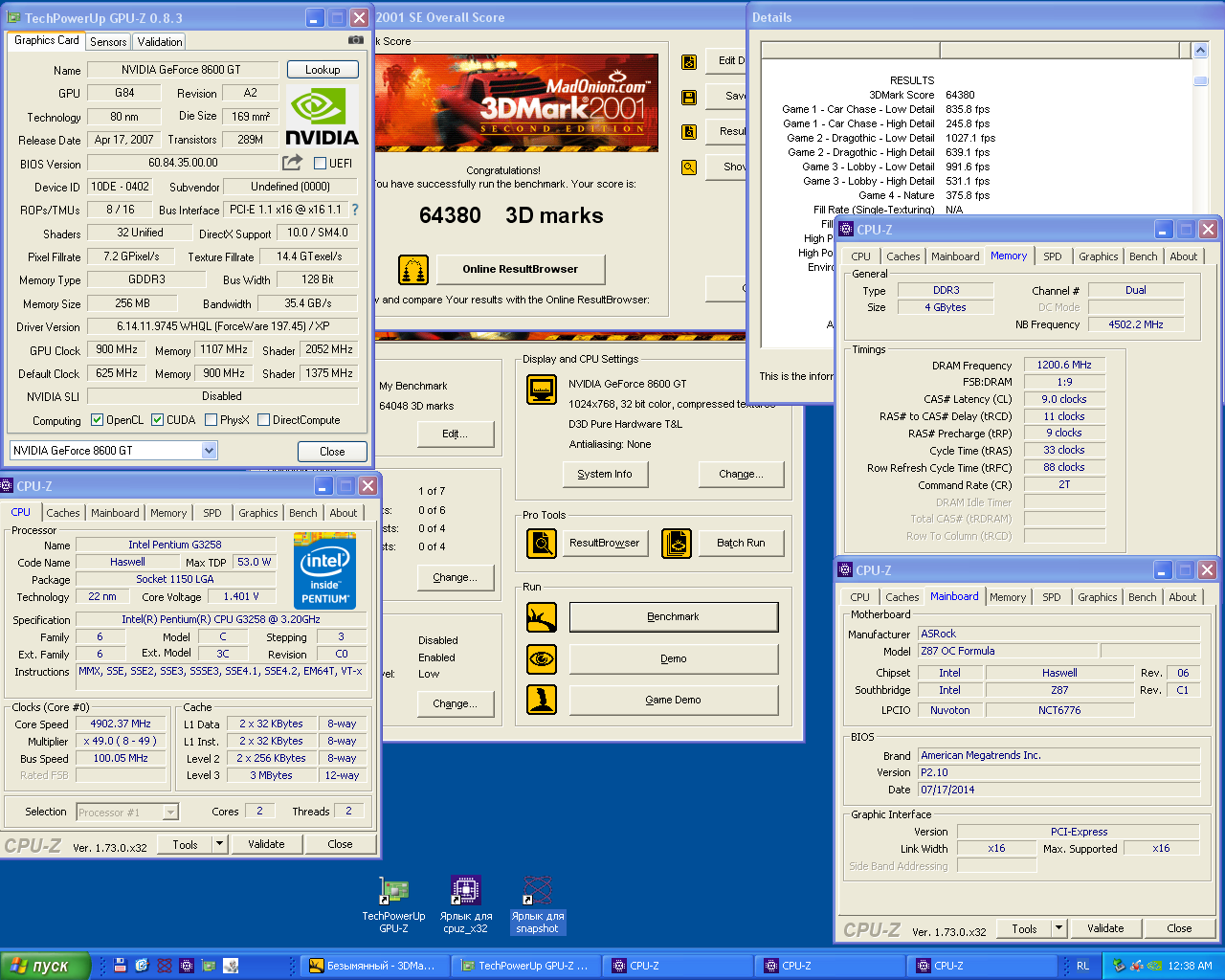This screenshot has height=980, width=1225.
Task: Click the Details window scroll-up arrow
Action: (x=1201, y=51)
